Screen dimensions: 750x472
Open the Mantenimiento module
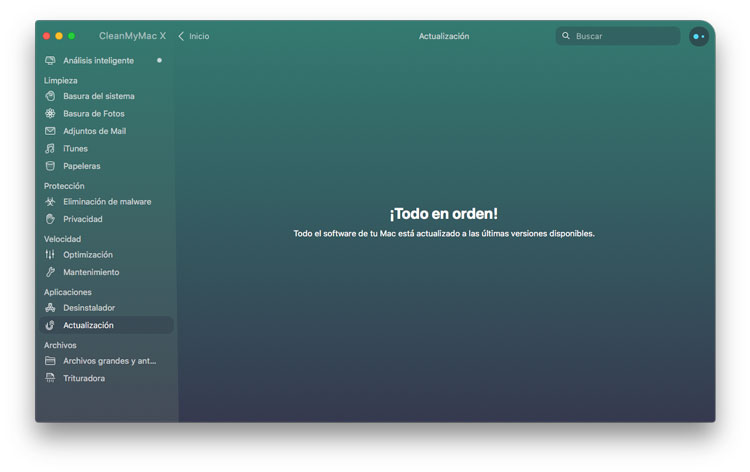[106, 272]
